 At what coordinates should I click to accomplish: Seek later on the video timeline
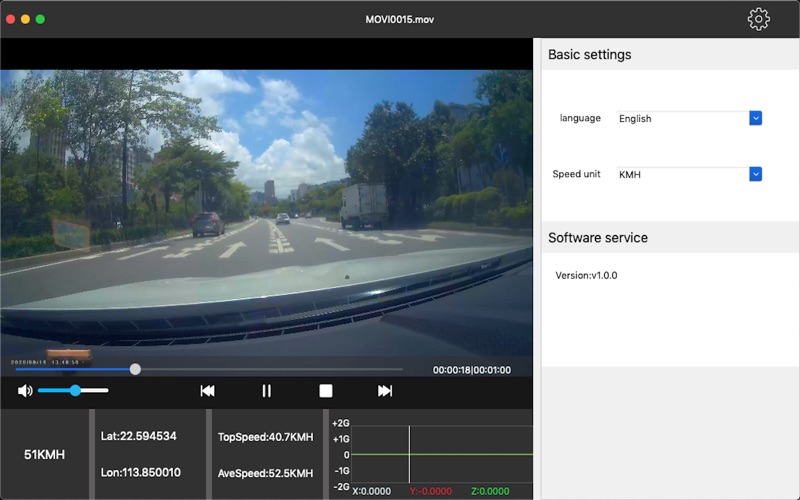270,369
